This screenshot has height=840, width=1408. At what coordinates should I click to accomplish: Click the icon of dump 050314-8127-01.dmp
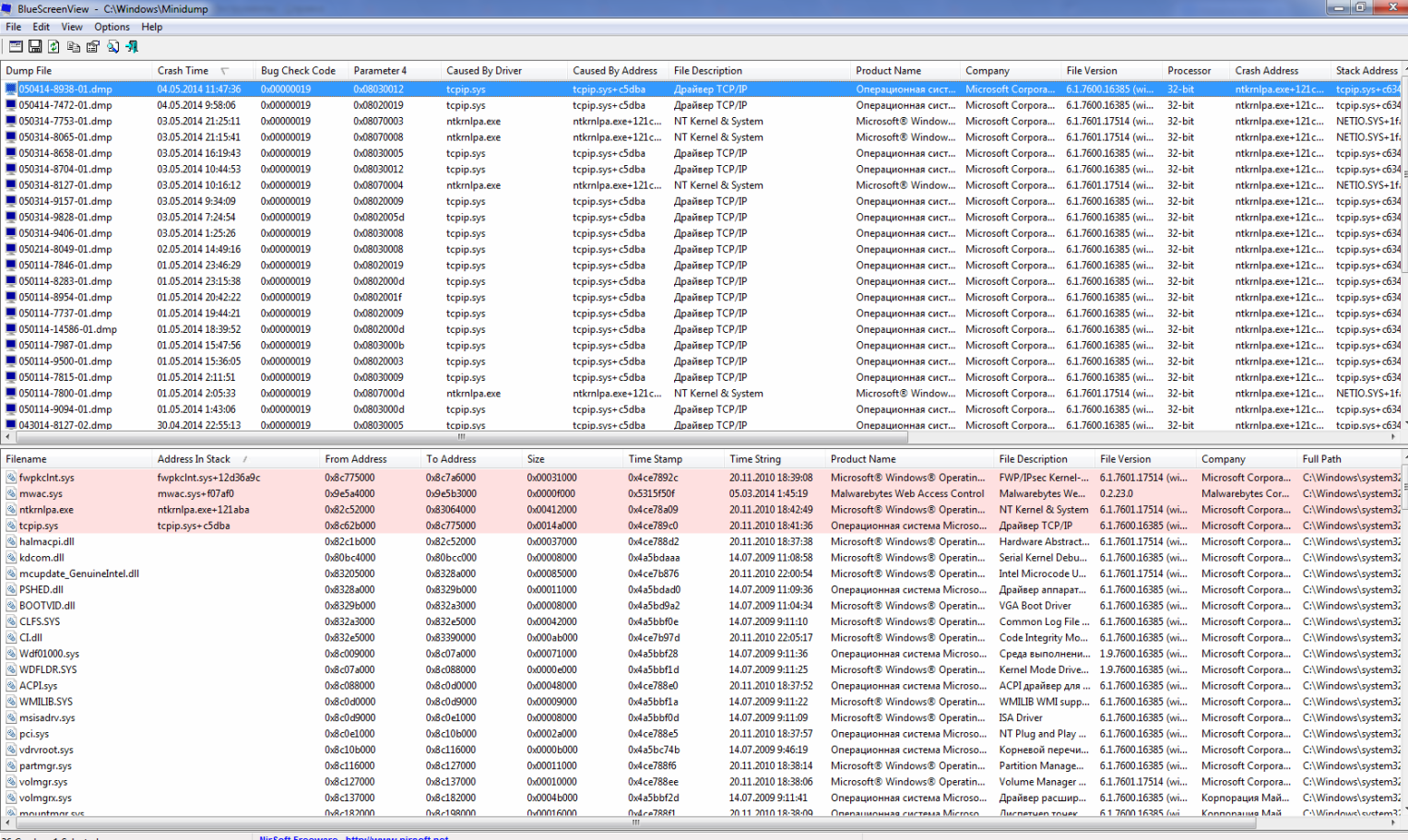11,185
